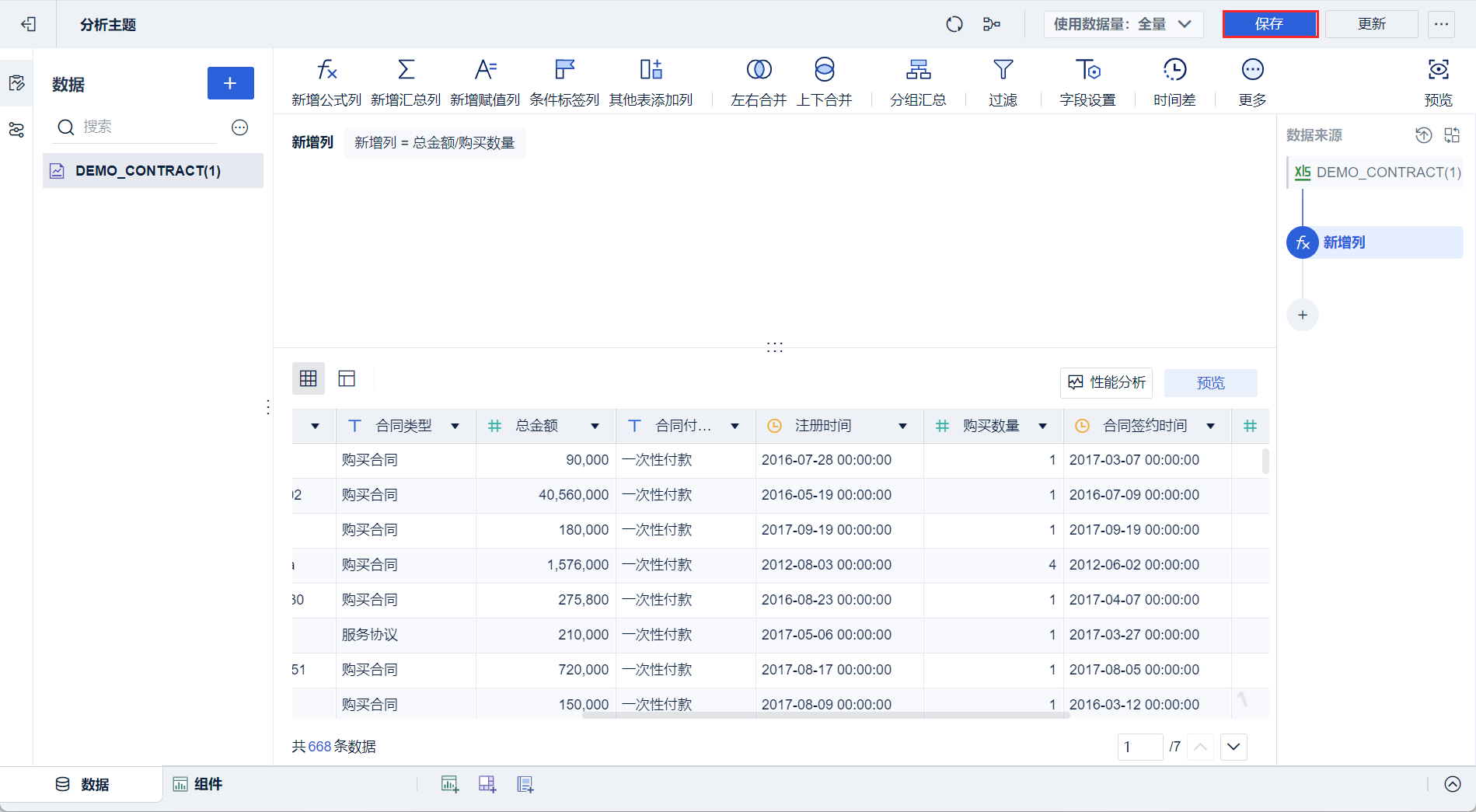Switch to grid table view
This screenshot has width=1476, height=812.
309,378
